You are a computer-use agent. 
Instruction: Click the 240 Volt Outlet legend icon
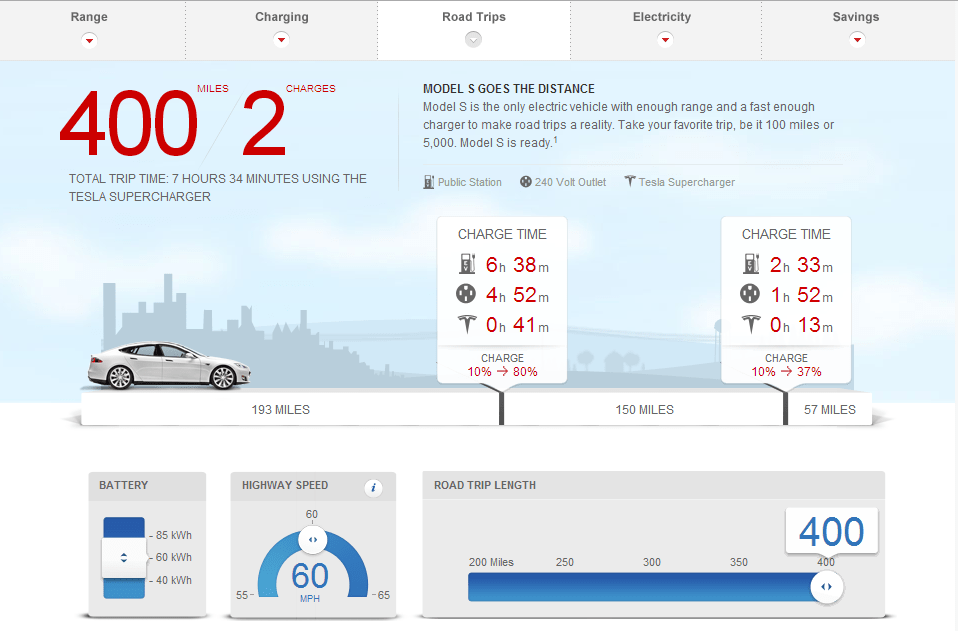pyautogui.click(x=525, y=181)
